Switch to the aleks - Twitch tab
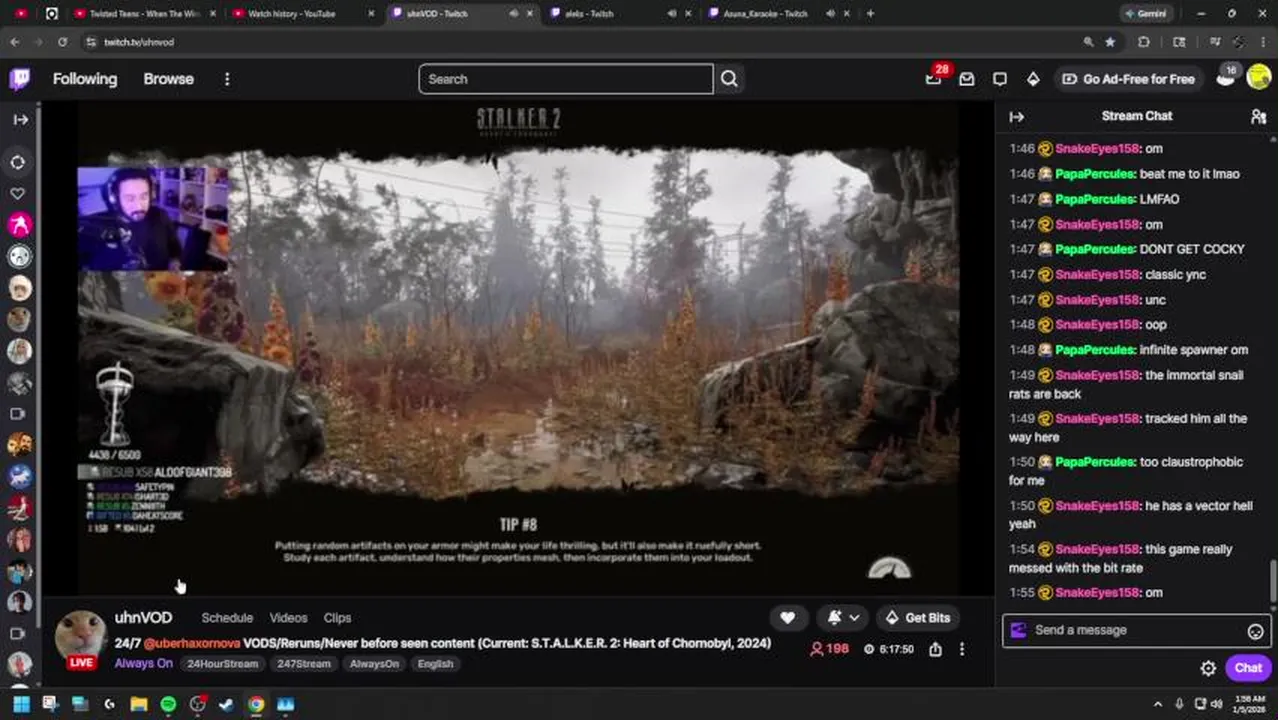The height and width of the screenshot is (720, 1278). pos(589,14)
